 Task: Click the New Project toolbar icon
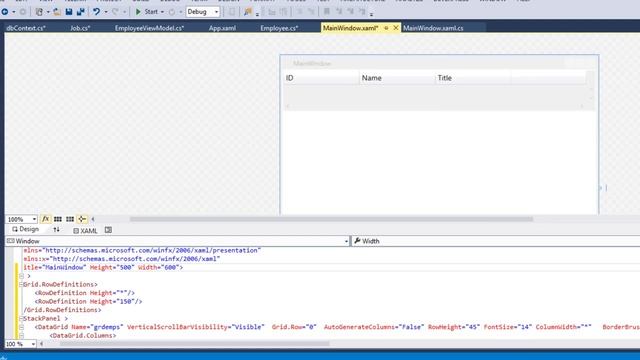point(39,12)
